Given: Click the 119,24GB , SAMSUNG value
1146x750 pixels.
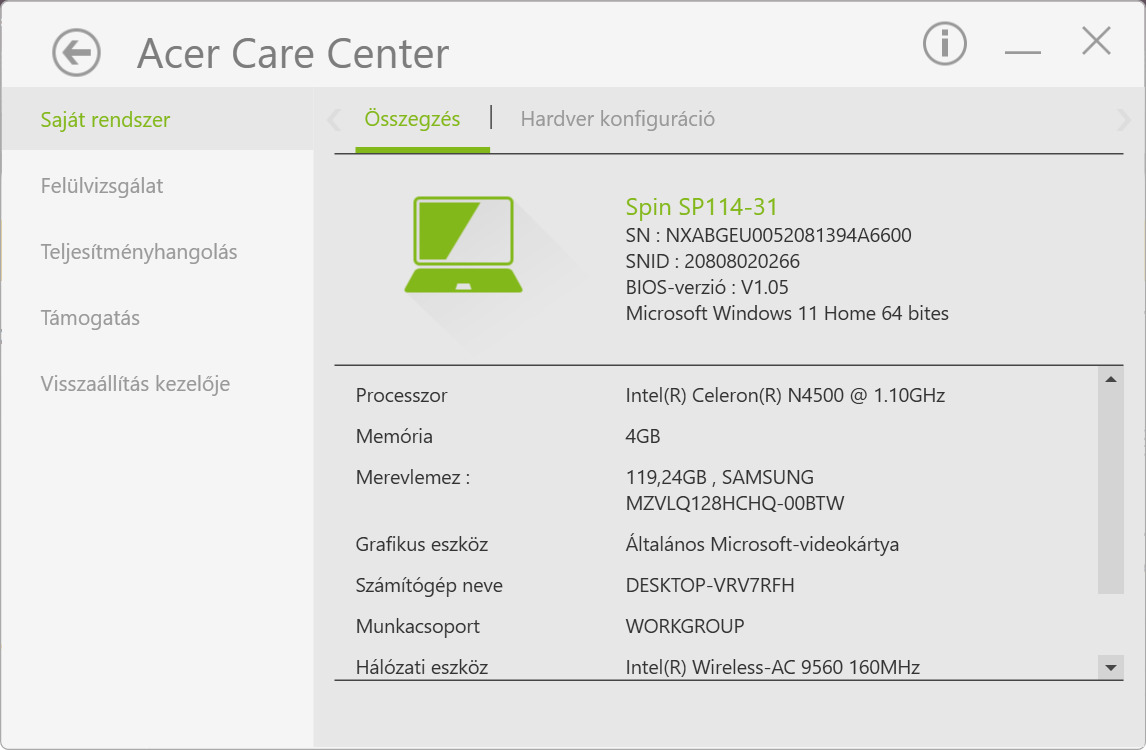Looking at the screenshot, I should pos(719,477).
